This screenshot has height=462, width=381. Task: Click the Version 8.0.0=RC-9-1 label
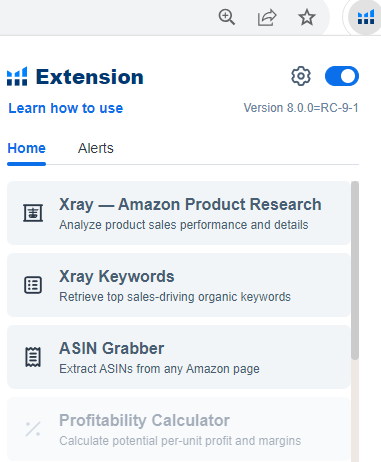(301, 108)
